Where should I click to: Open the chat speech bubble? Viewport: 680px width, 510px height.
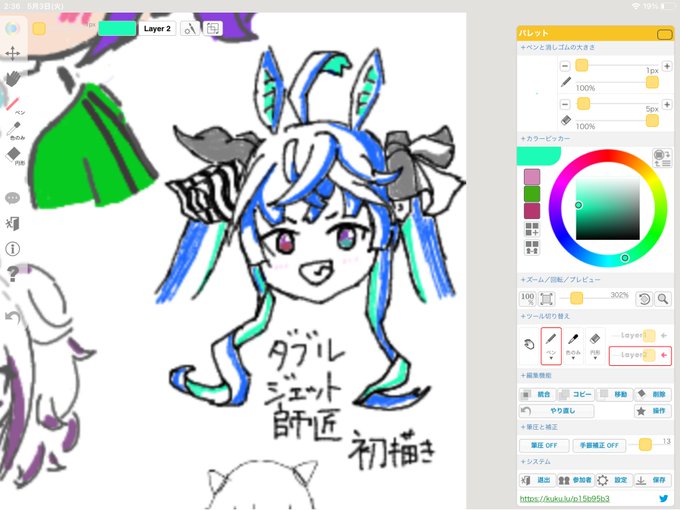13,198
